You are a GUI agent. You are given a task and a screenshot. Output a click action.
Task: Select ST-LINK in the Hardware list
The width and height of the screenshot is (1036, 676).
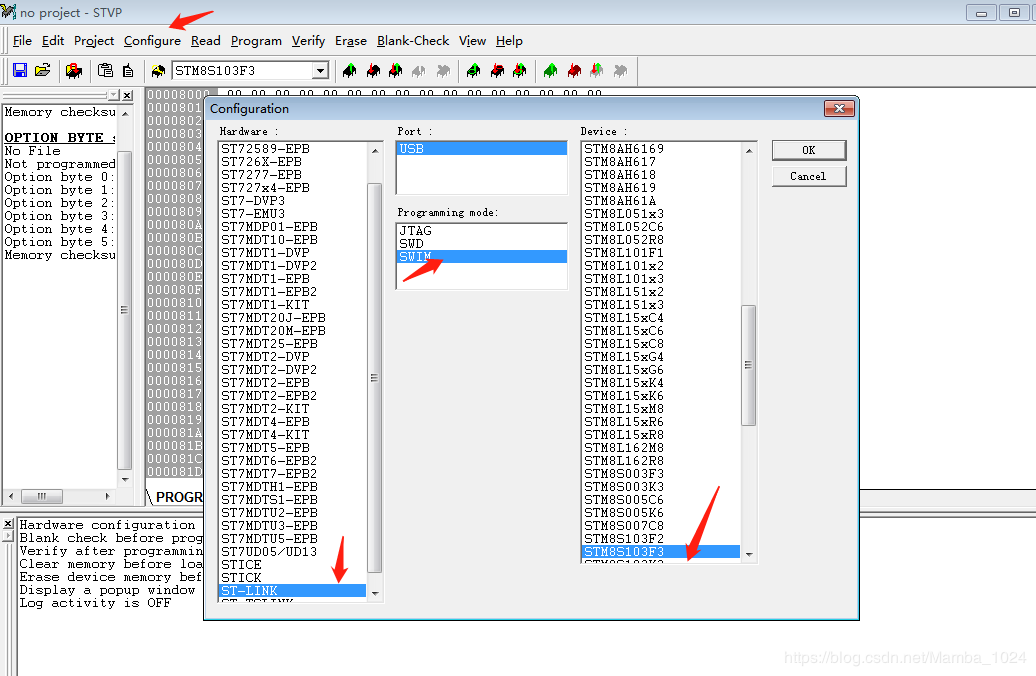[292, 591]
